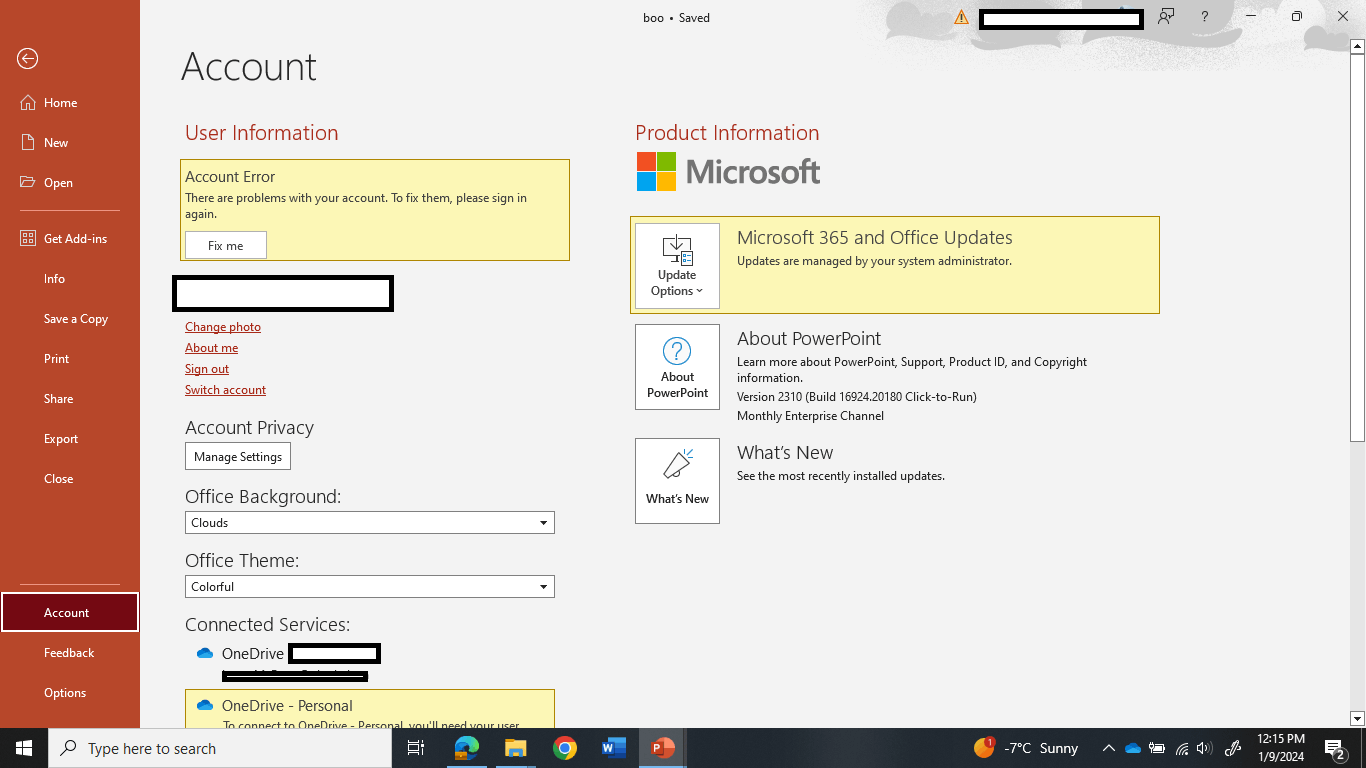This screenshot has width=1366, height=768.
Task: Click the Sign out link
Action: click(207, 369)
